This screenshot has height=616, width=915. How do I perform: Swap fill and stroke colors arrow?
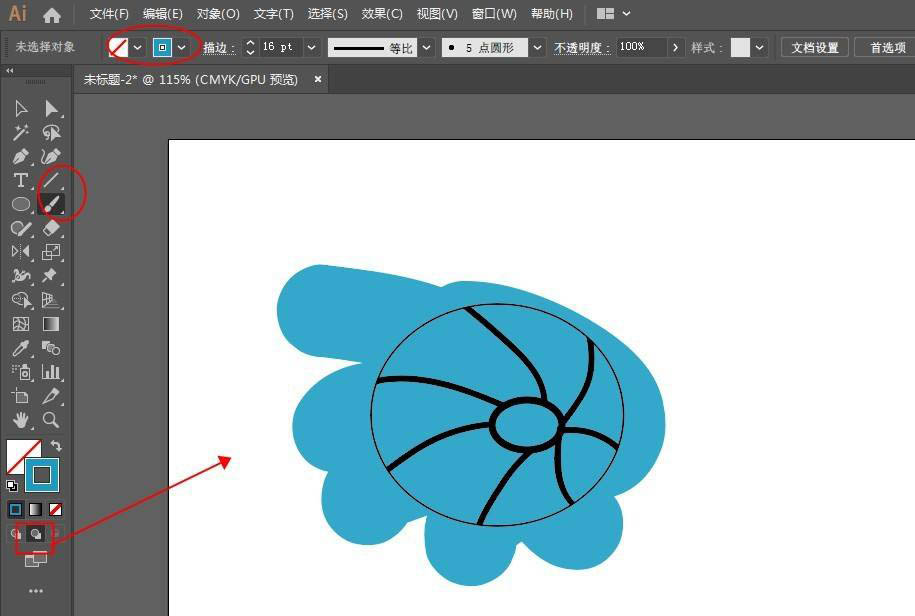tap(56, 446)
